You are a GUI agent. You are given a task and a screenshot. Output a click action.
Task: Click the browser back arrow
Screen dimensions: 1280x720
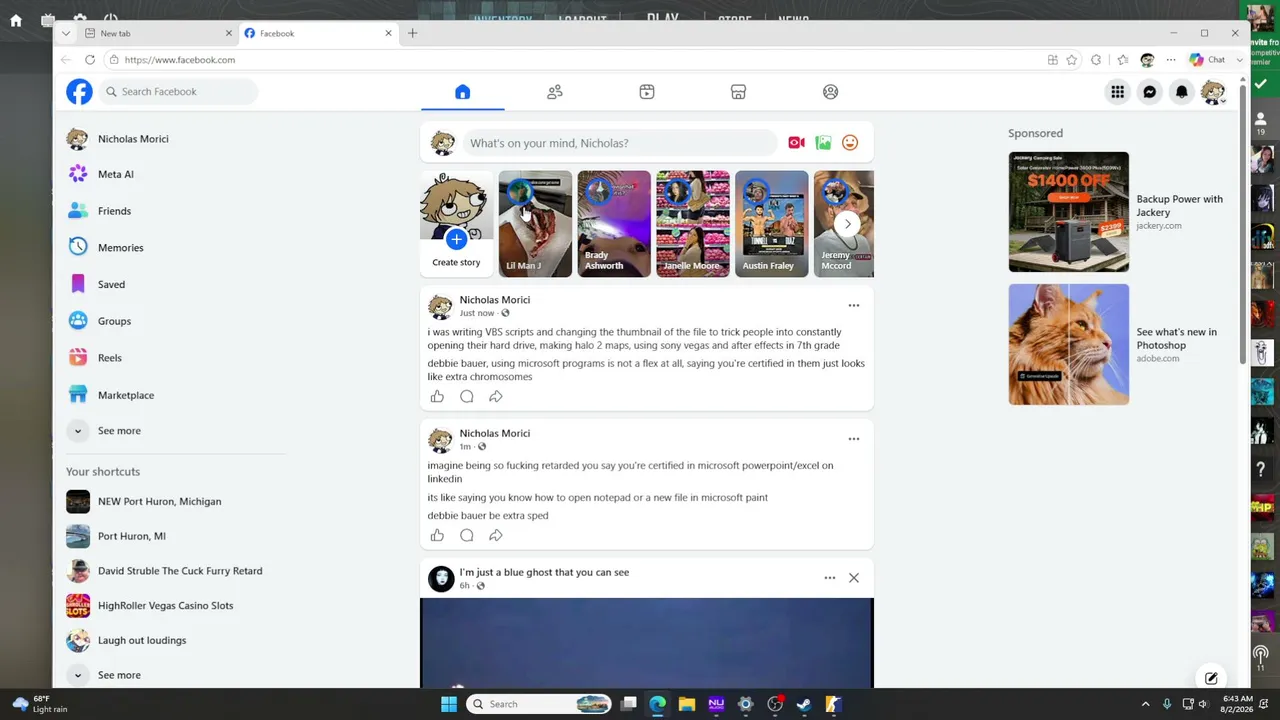(x=66, y=60)
